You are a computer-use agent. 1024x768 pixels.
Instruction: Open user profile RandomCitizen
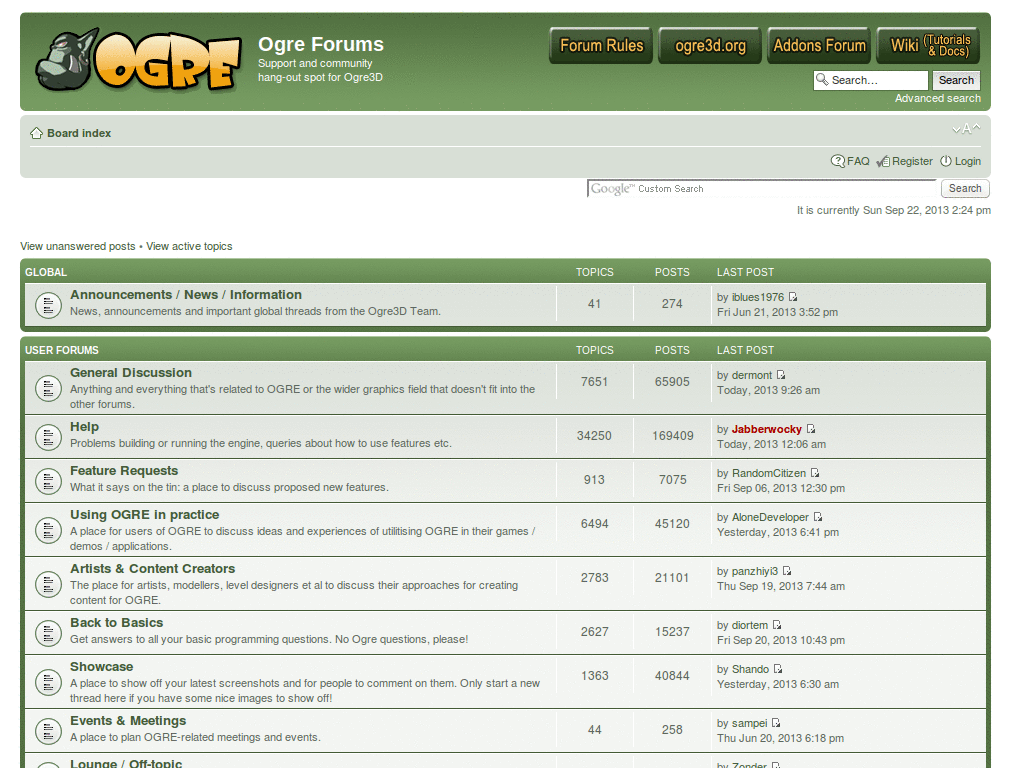[x=769, y=473]
